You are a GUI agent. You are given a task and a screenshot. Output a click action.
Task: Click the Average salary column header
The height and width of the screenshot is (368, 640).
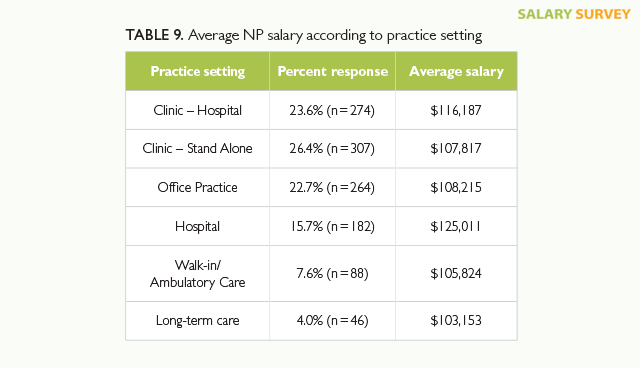(456, 71)
